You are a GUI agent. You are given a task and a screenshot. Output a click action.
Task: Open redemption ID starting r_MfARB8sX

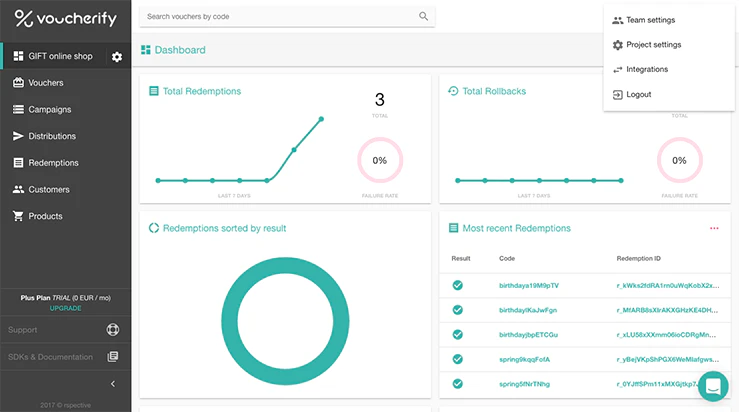667,310
